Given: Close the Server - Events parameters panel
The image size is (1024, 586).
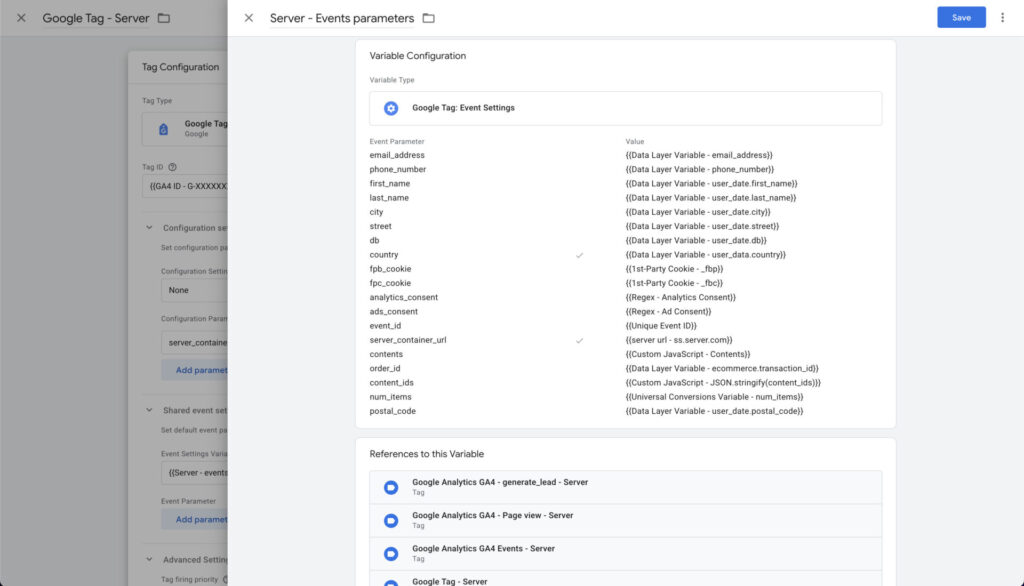Looking at the screenshot, I should [249, 18].
